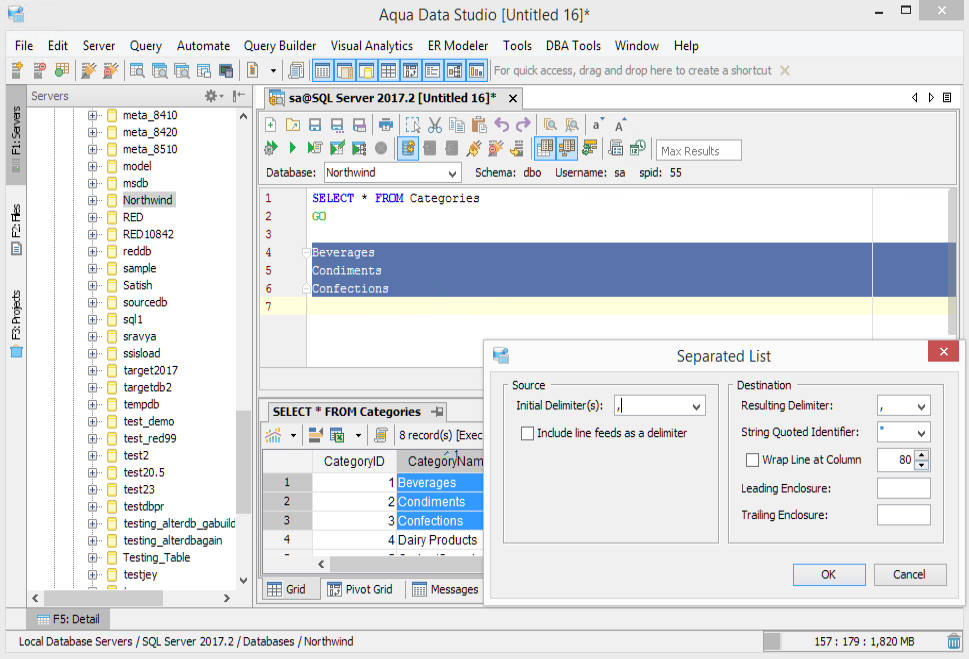The height and width of the screenshot is (659, 969).
Task: Click the Execute query play icon
Action: pyautogui.click(x=293, y=148)
